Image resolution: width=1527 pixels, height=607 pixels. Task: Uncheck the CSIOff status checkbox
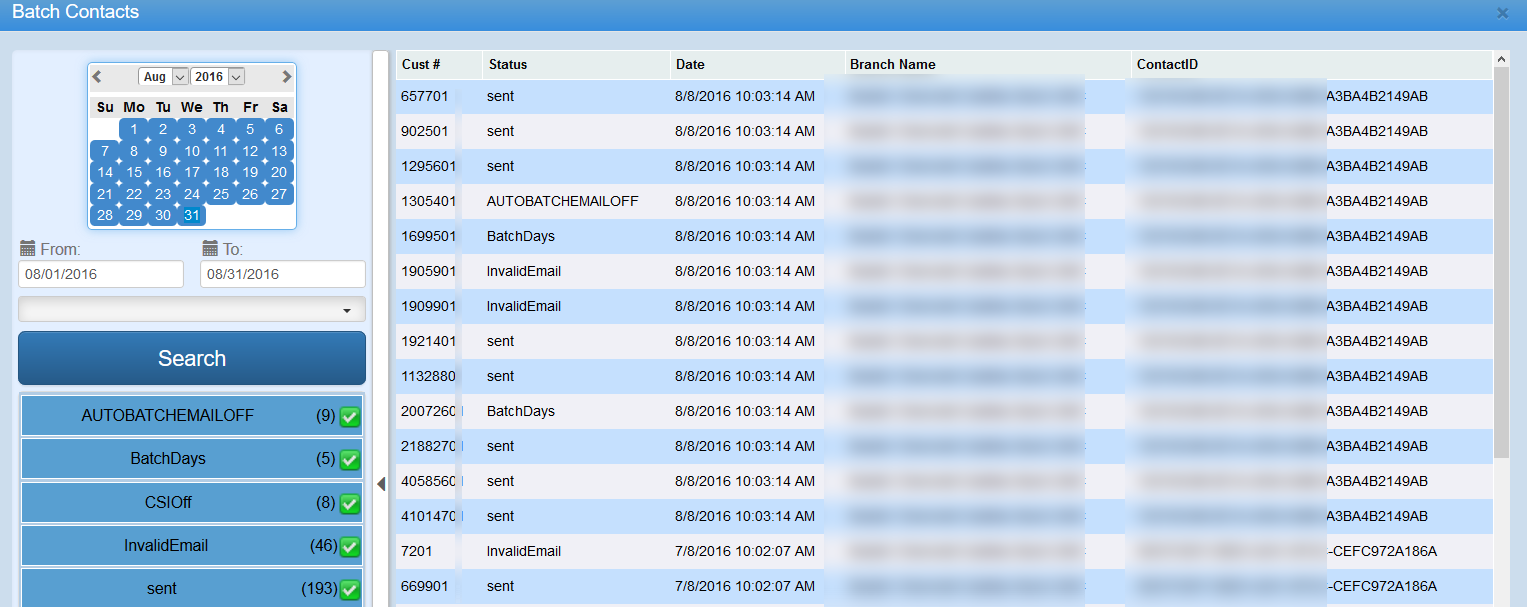350,504
